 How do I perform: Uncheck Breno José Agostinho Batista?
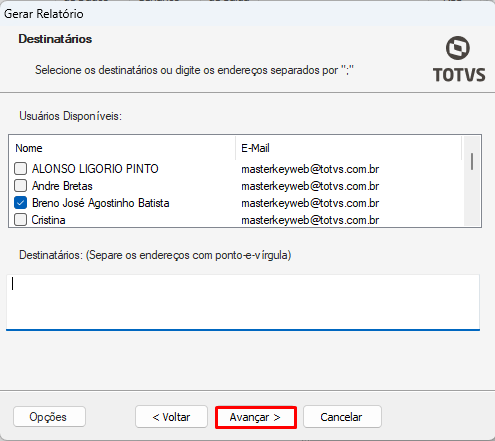[21, 203]
